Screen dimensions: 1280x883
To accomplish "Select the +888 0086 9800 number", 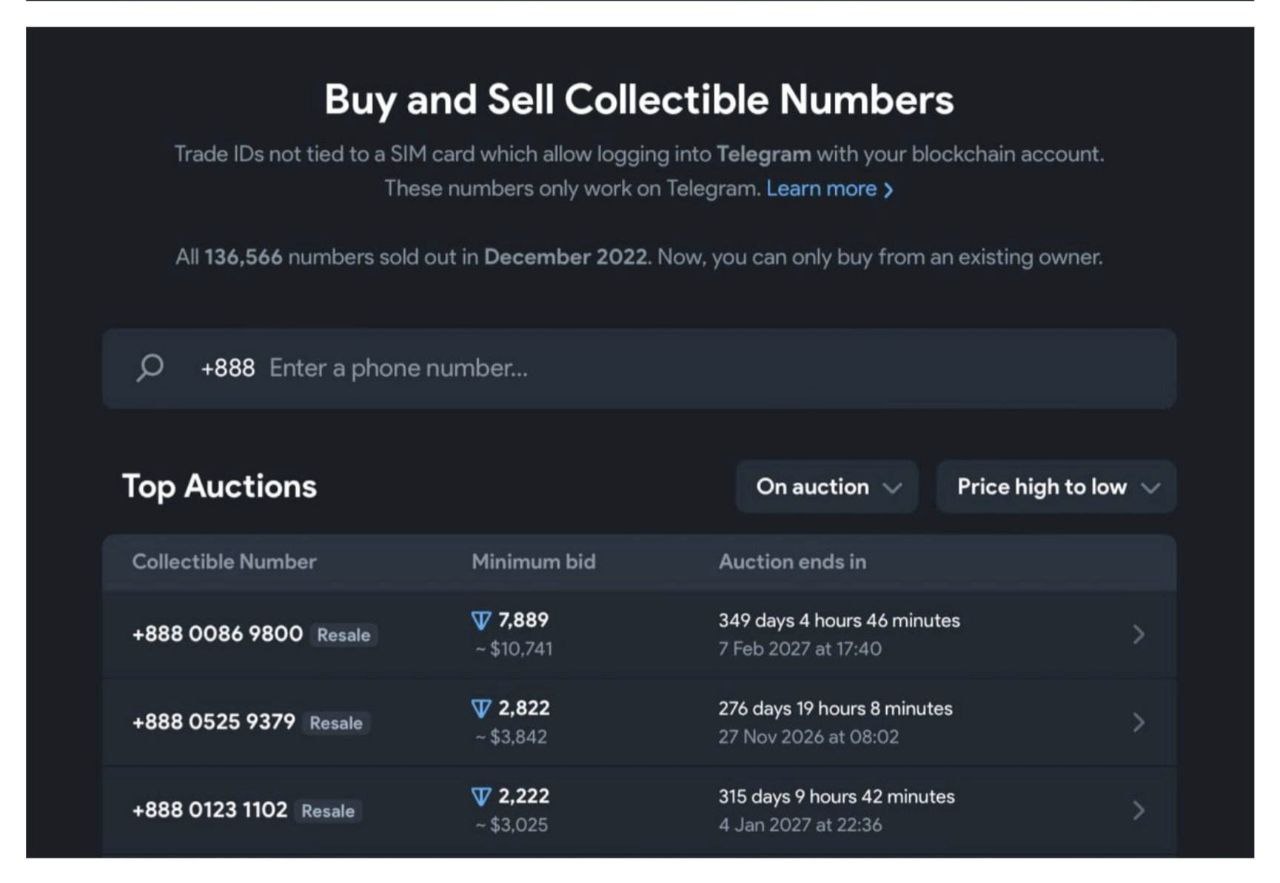I will tap(217, 634).
